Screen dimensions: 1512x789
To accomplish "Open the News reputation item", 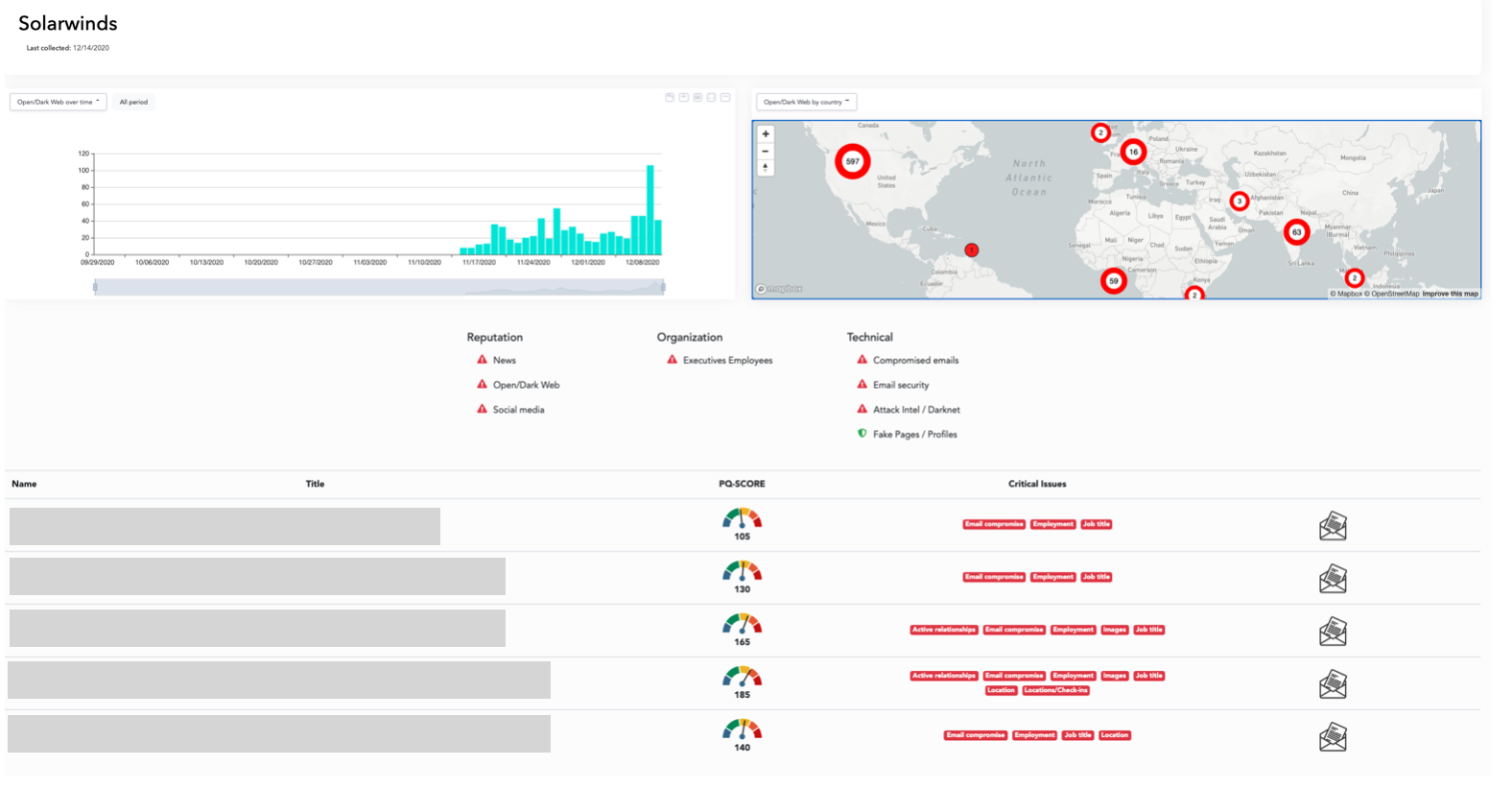I will coord(505,360).
